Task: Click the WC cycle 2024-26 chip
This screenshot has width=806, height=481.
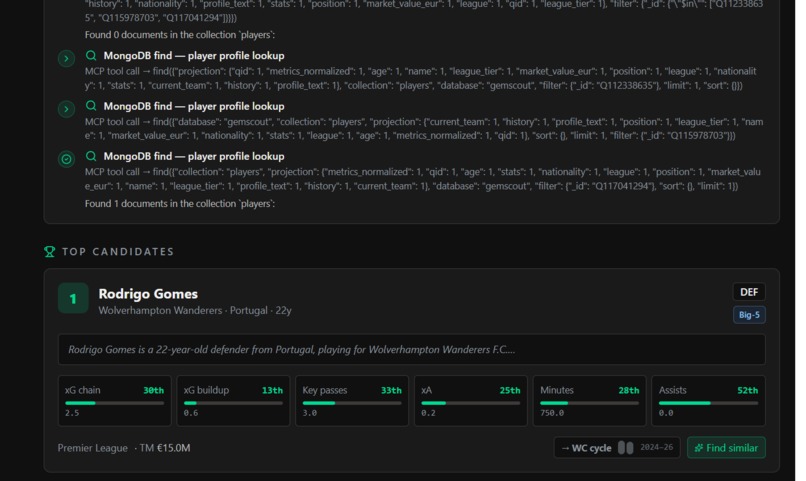Action: (x=617, y=448)
